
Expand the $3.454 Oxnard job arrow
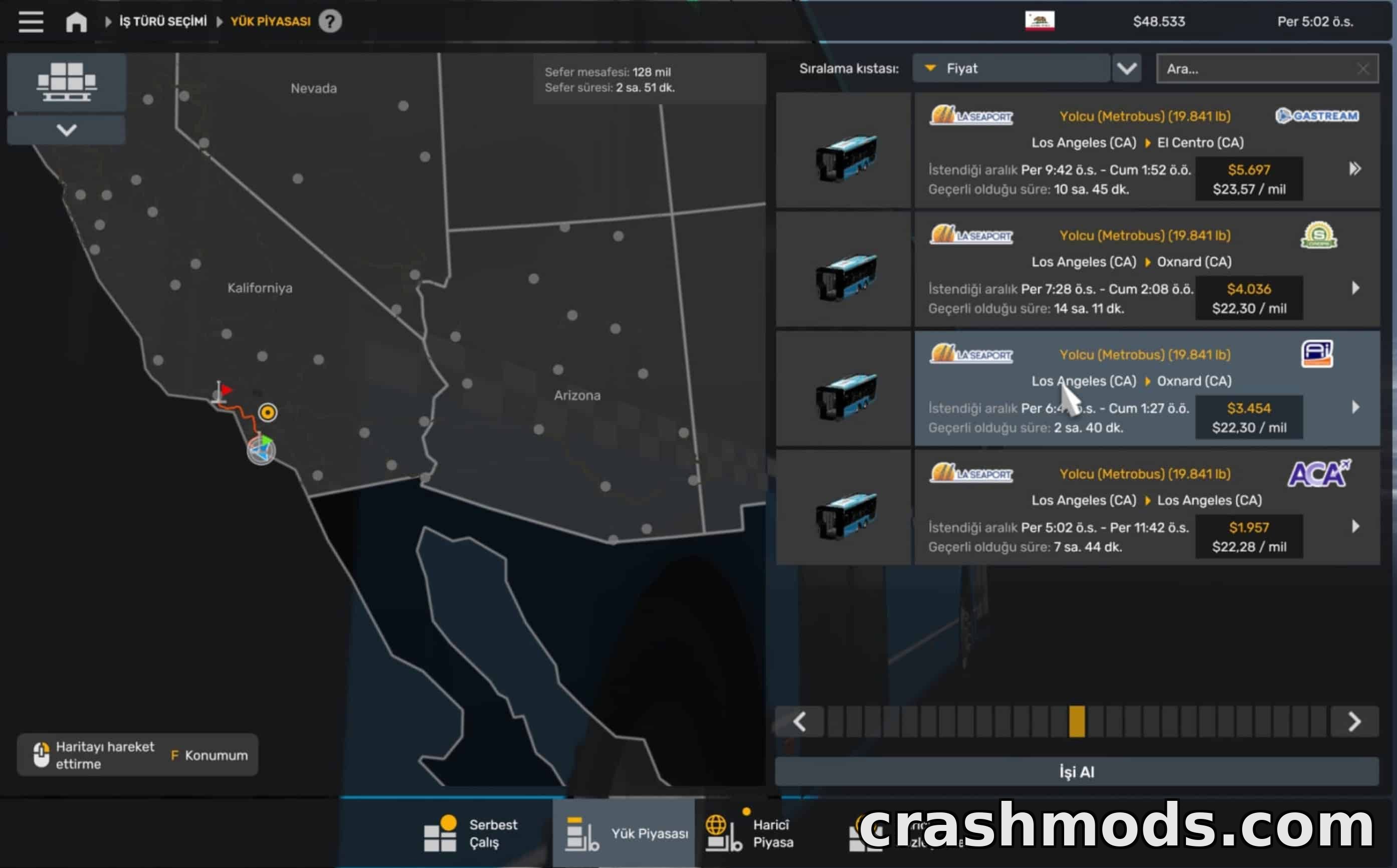pos(1356,407)
